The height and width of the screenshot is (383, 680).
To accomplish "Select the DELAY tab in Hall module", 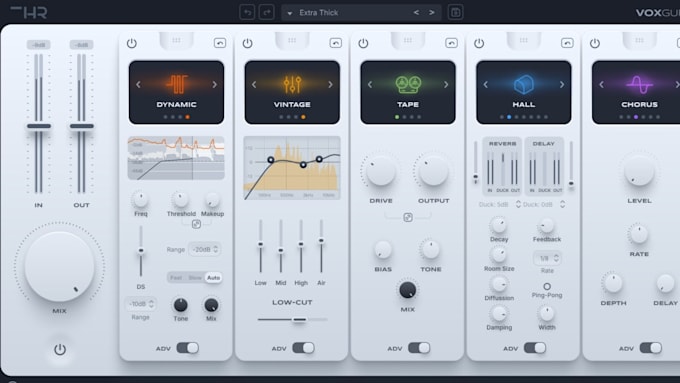I will [x=544, y=144].
